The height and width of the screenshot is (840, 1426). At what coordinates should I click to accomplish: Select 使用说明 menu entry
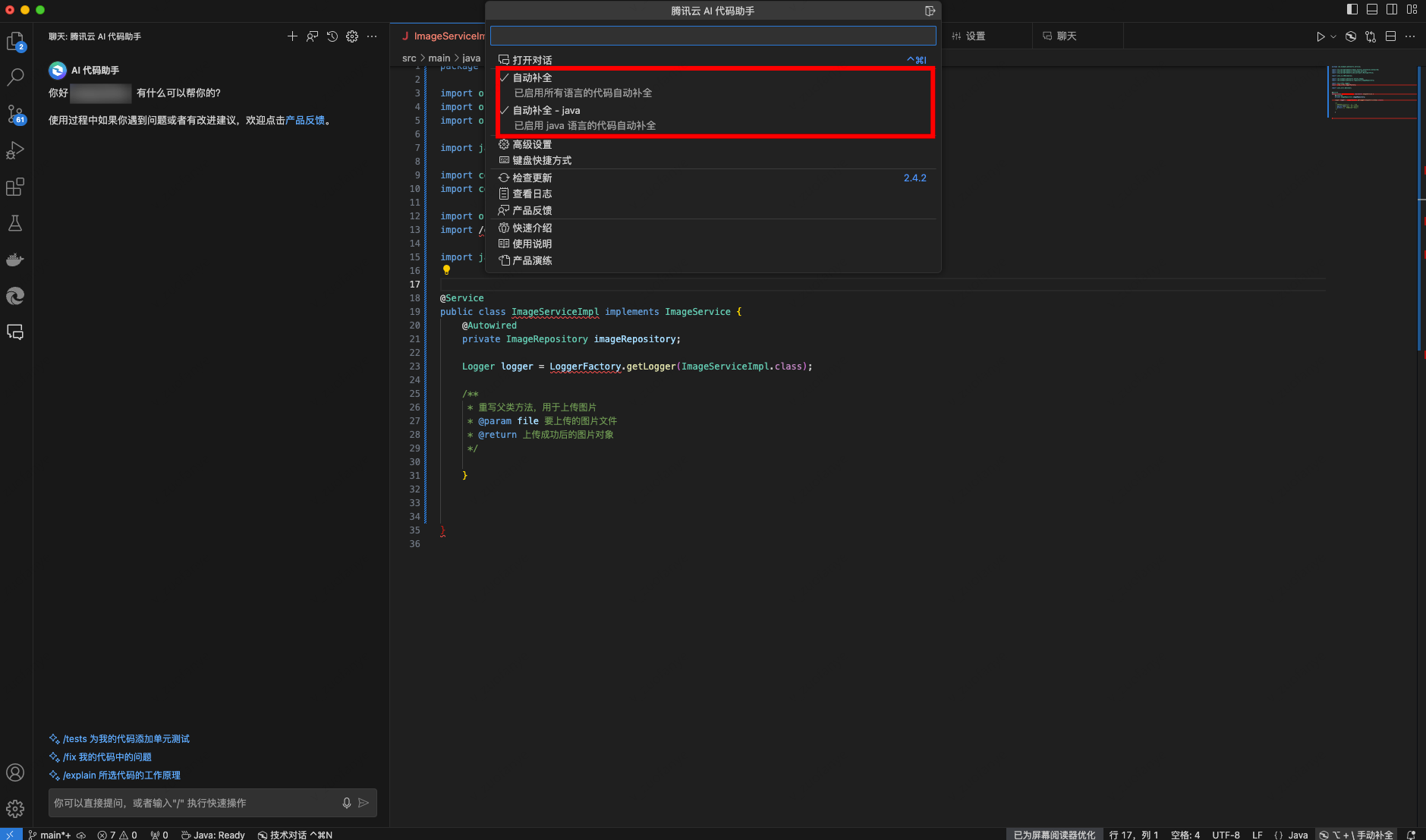coord(713,244)
